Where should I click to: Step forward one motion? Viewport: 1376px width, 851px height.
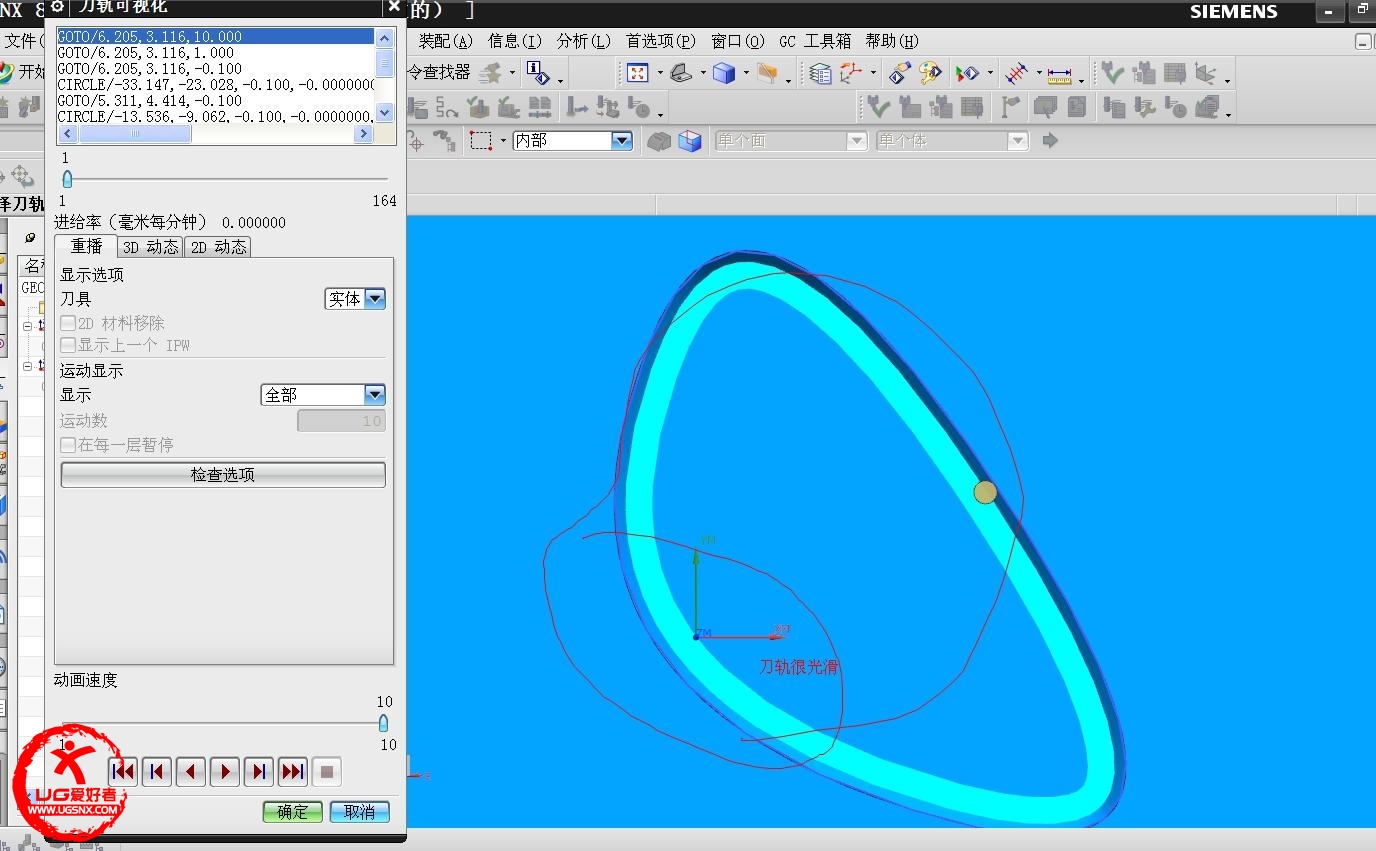259,771
